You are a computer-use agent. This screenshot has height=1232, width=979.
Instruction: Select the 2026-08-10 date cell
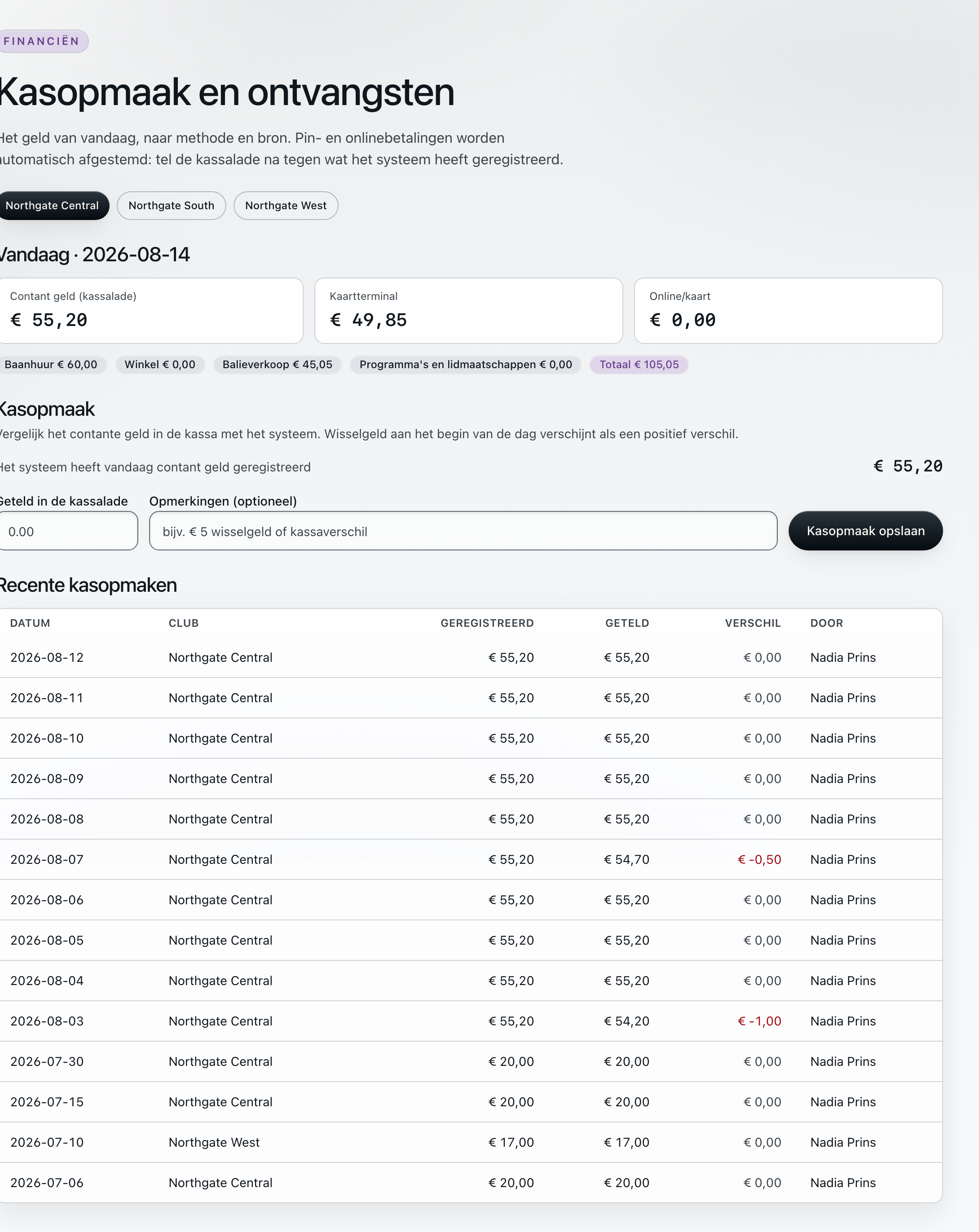(47, 738)
